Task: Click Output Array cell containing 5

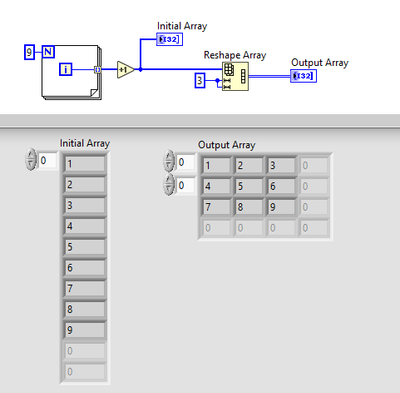Action: point(249,186)
